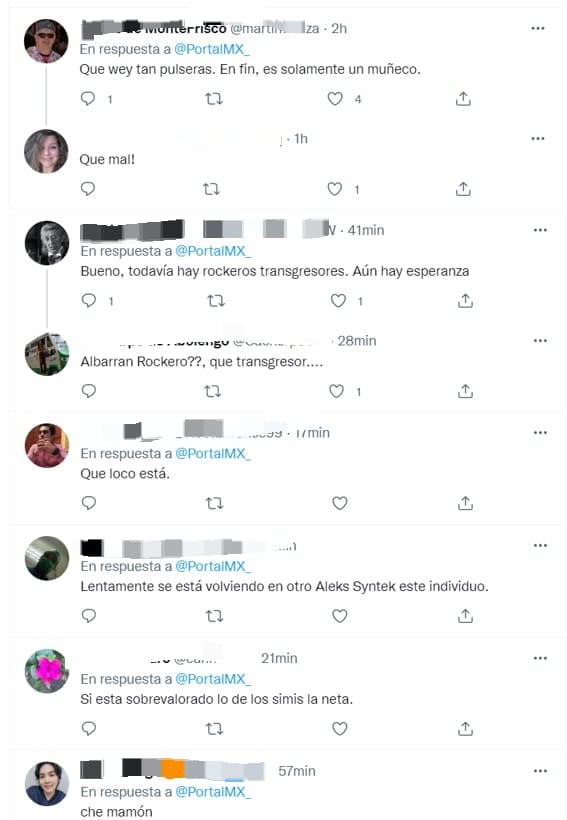Like the 'Que mal!' tweet
567x820 pixels.
pos(335,189)
